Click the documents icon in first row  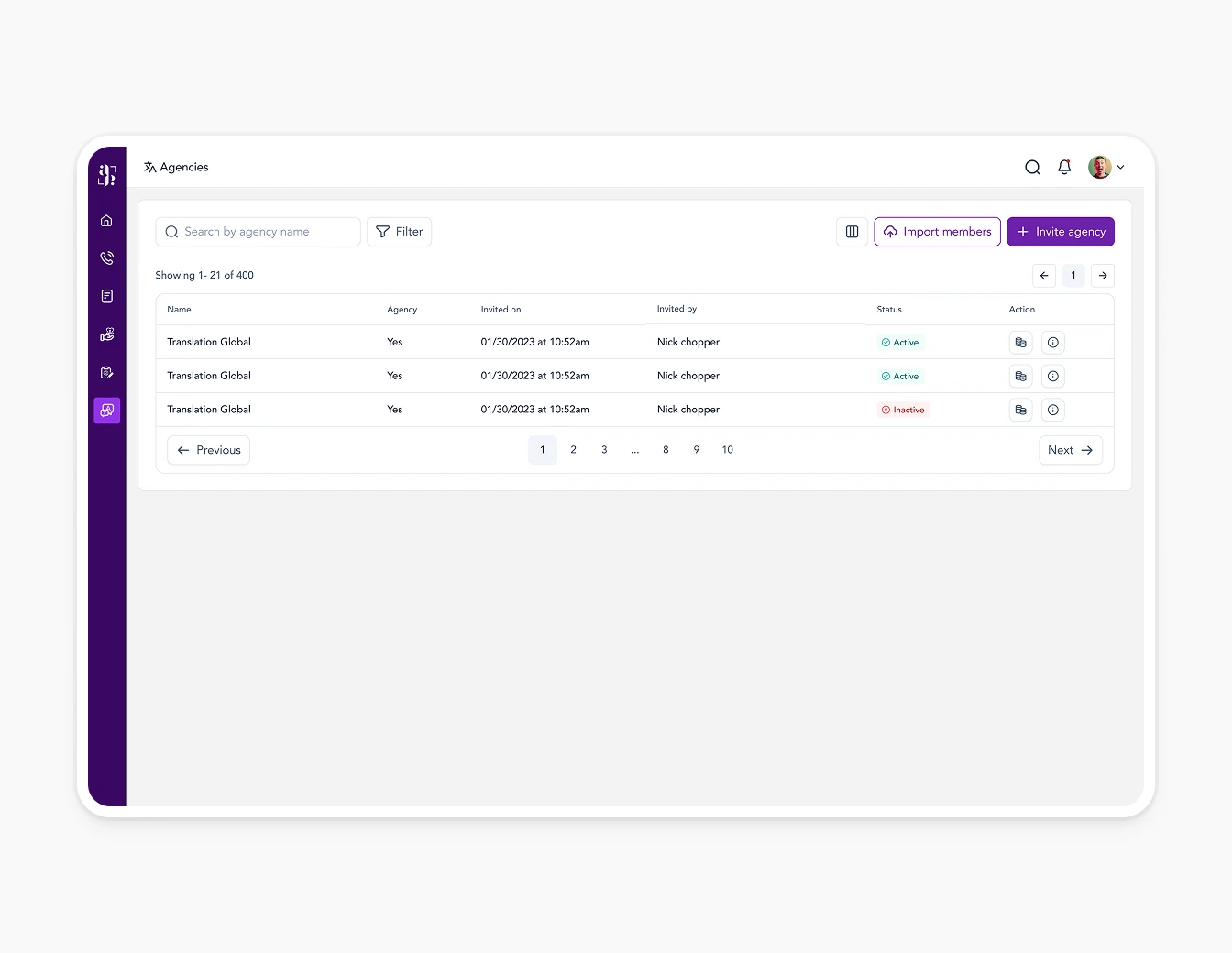click(1020, 343)
